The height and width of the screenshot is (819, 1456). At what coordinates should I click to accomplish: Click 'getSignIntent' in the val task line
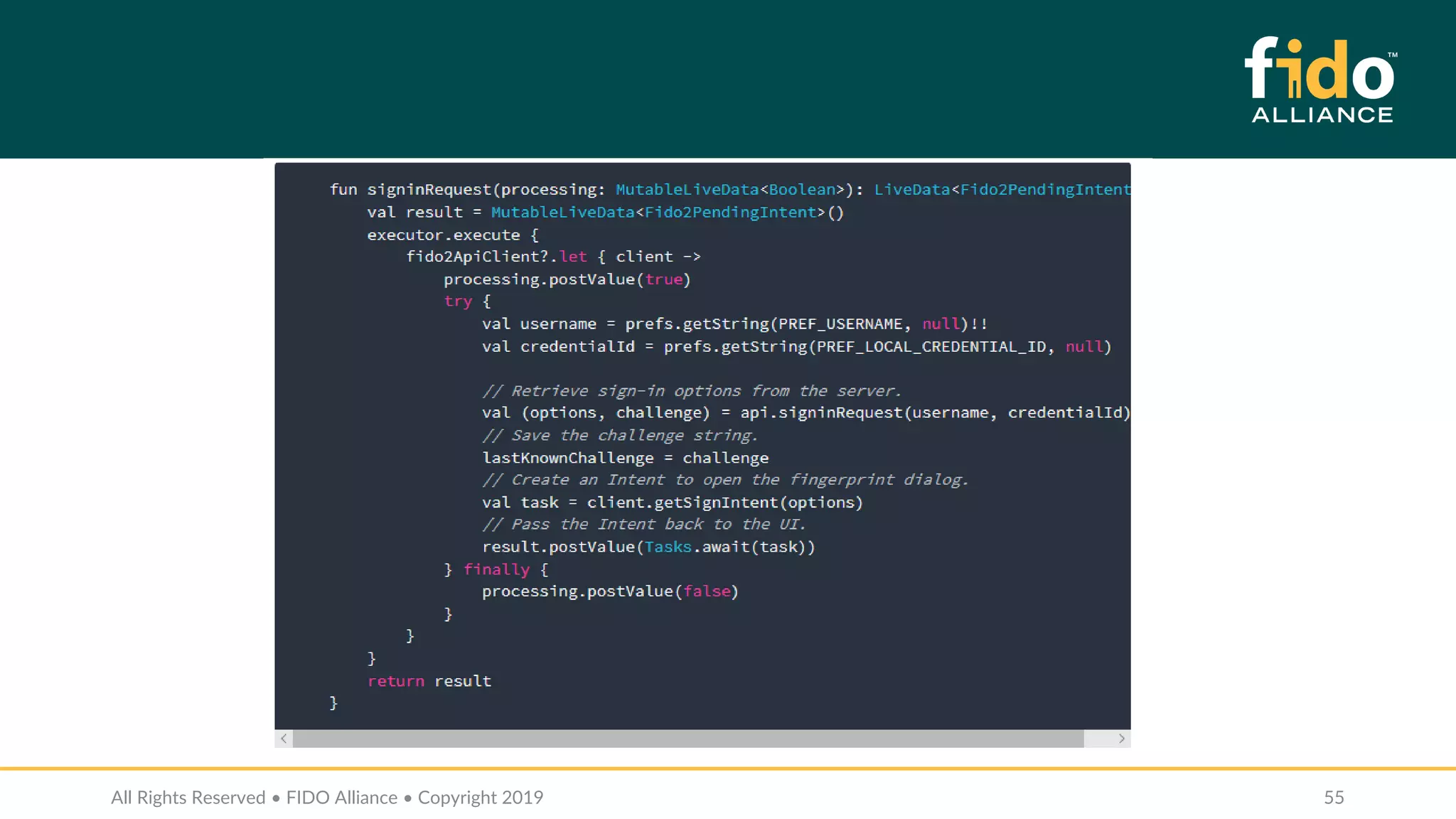(x=716, y=503)
